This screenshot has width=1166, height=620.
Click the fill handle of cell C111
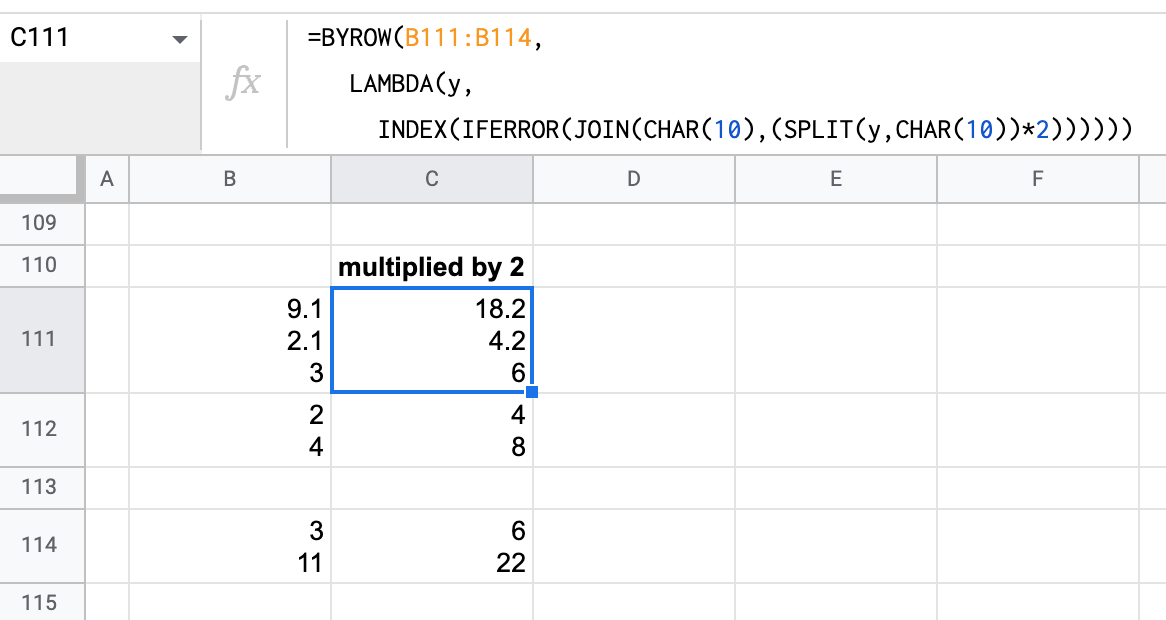click(532, 392)
